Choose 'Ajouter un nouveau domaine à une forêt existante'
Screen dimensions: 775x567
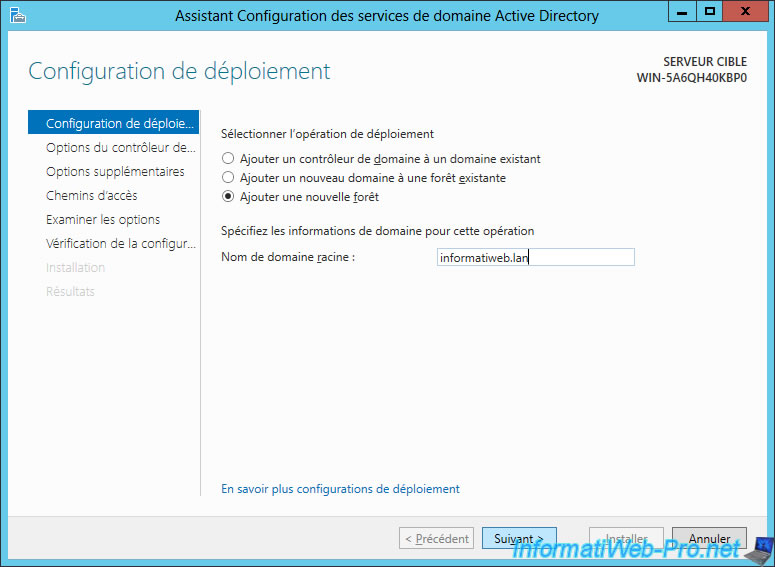coord(229,178)
